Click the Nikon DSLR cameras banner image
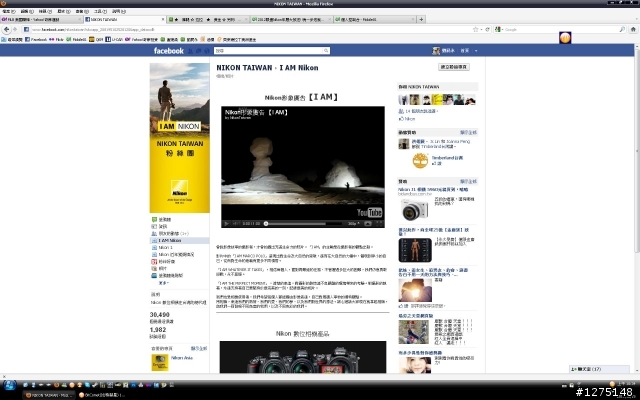Image resolution: width=640 pixels, height=400 pixels. 303,357
